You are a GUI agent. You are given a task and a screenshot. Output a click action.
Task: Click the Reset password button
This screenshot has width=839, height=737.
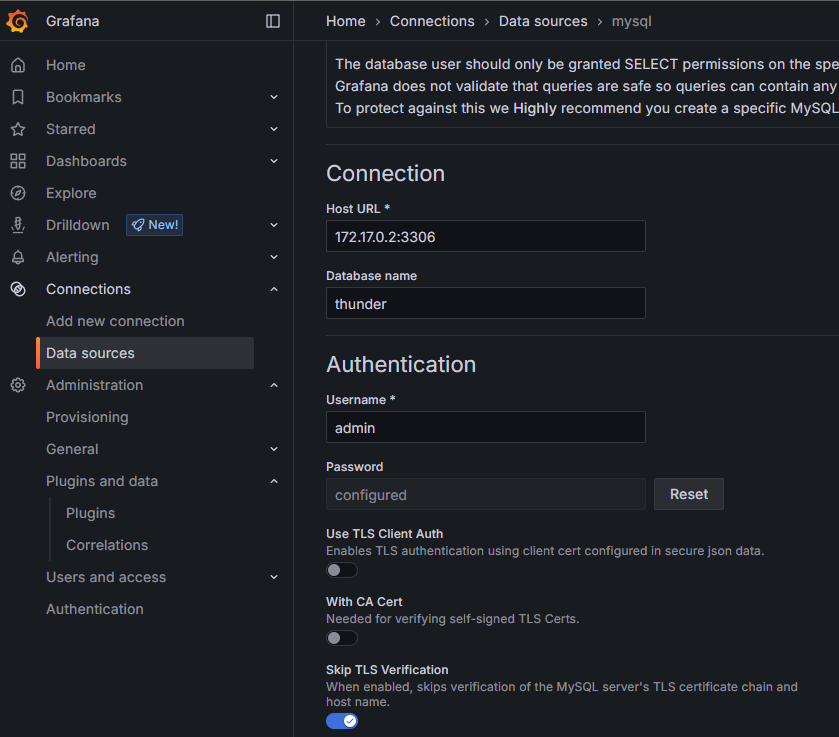pyautogui.click(x=688, y=493)
